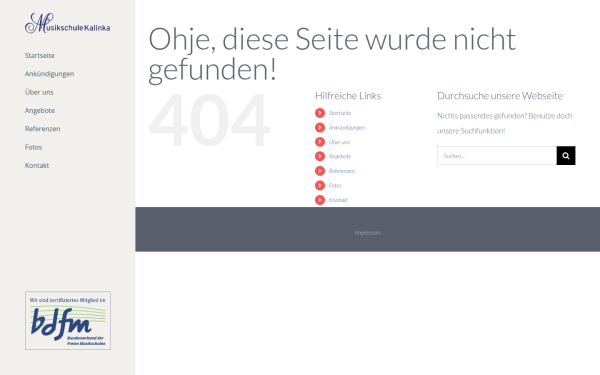
Task: Open Referenzen in the sidebar menu
Action: pos(42,129)
